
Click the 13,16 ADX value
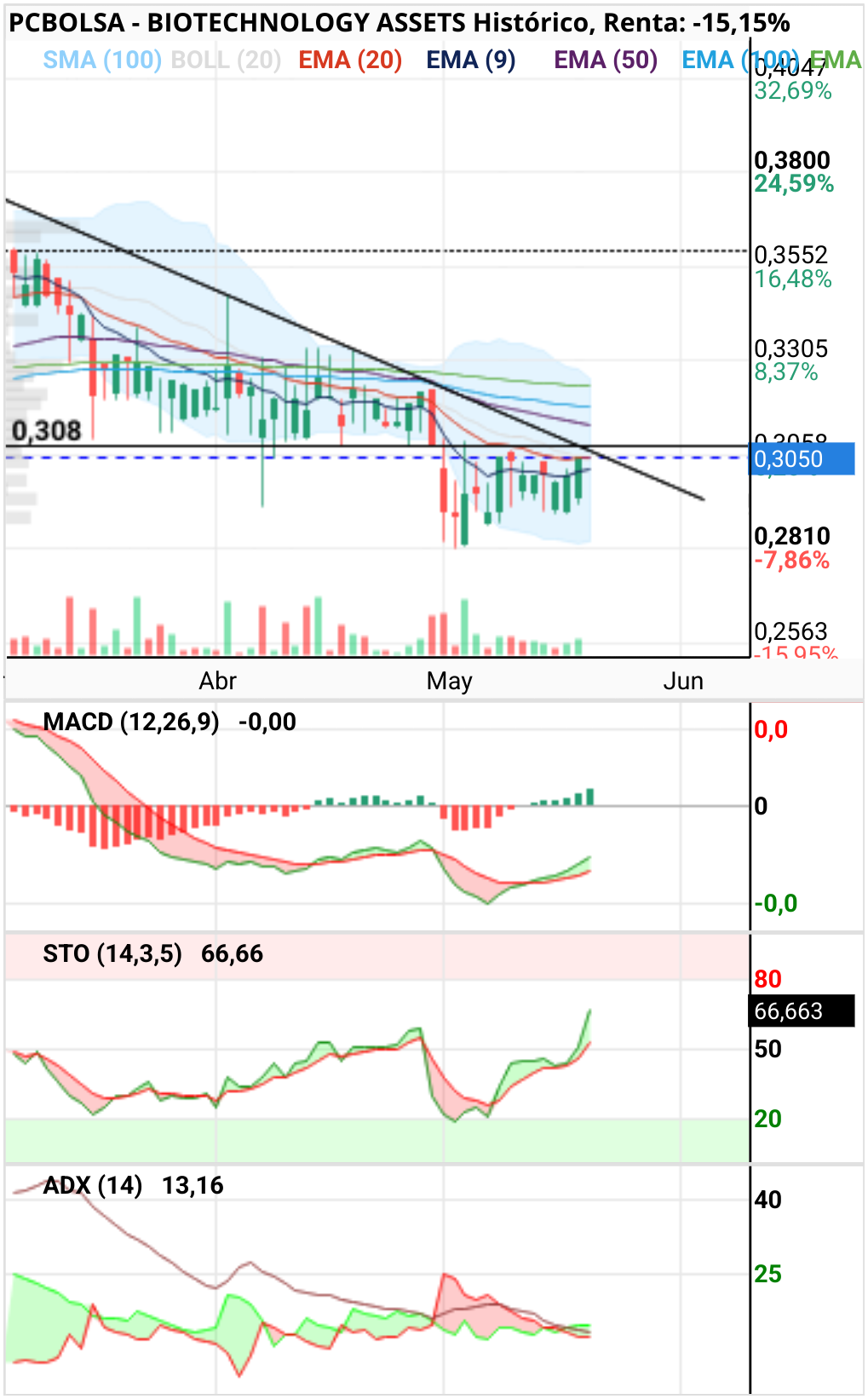click(193, 1185)
